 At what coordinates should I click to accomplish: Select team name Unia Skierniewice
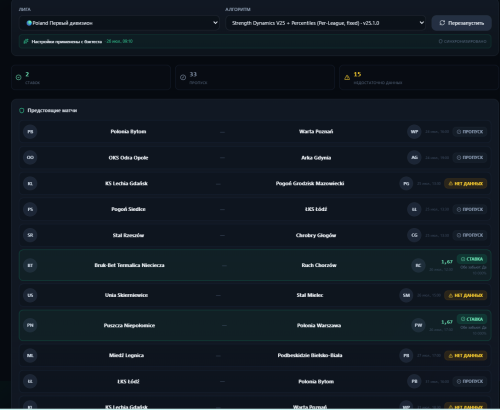[126, 295]
